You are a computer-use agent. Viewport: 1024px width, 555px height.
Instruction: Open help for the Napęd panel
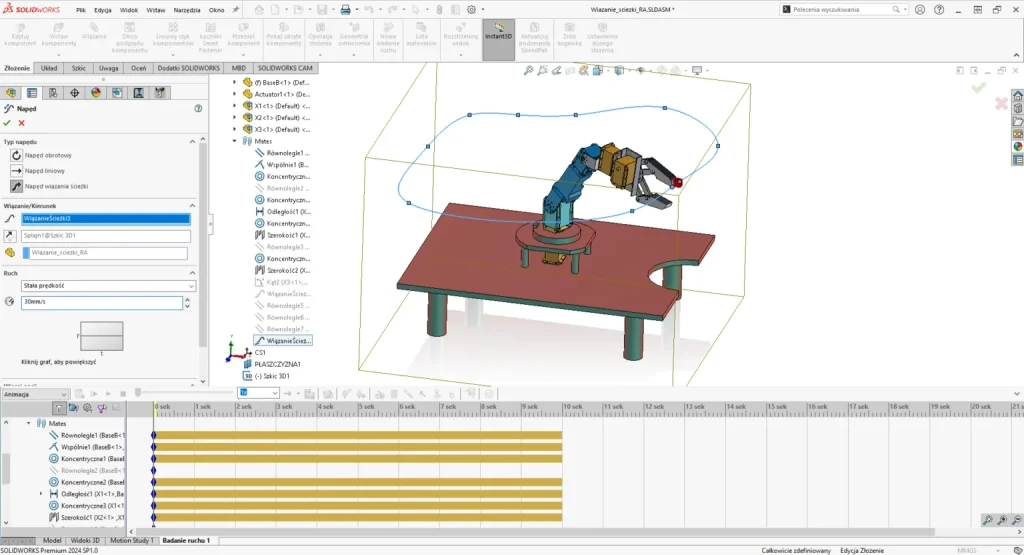point(198,108)
